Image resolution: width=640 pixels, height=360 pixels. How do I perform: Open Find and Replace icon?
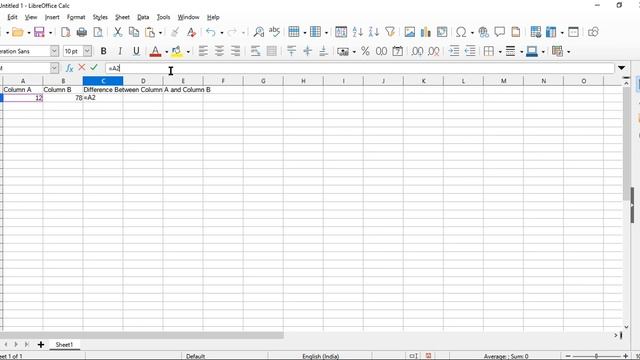[258, 32]
